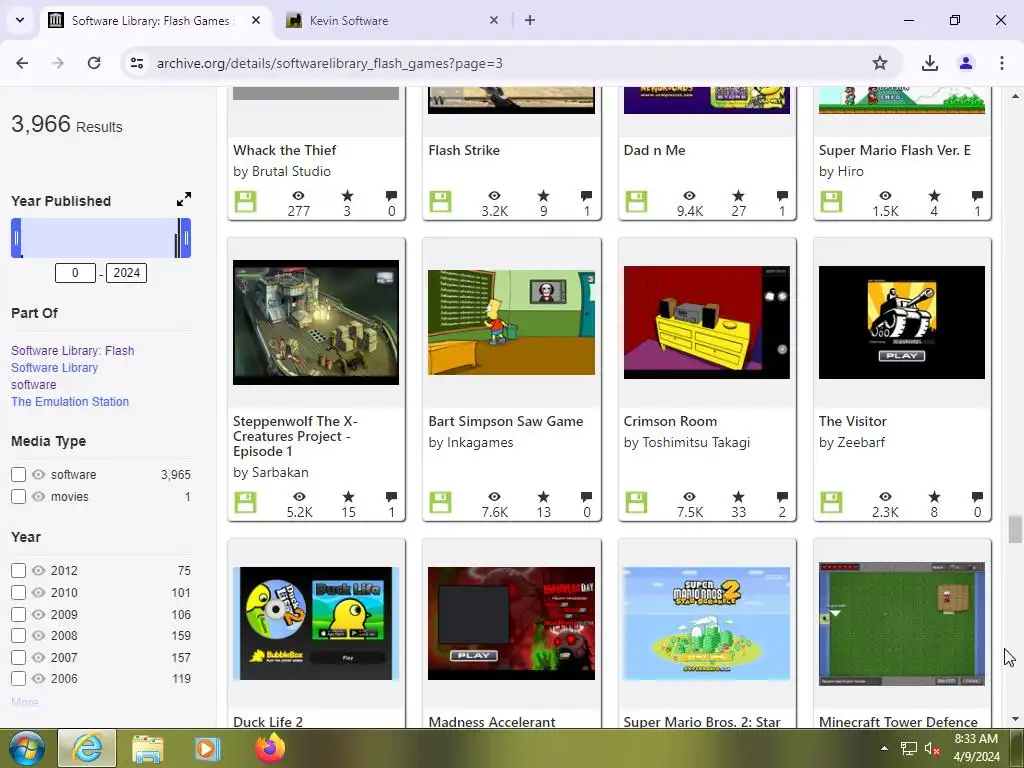
Task: Expand the Year Published histogram
Action: (x=184, y=199)
